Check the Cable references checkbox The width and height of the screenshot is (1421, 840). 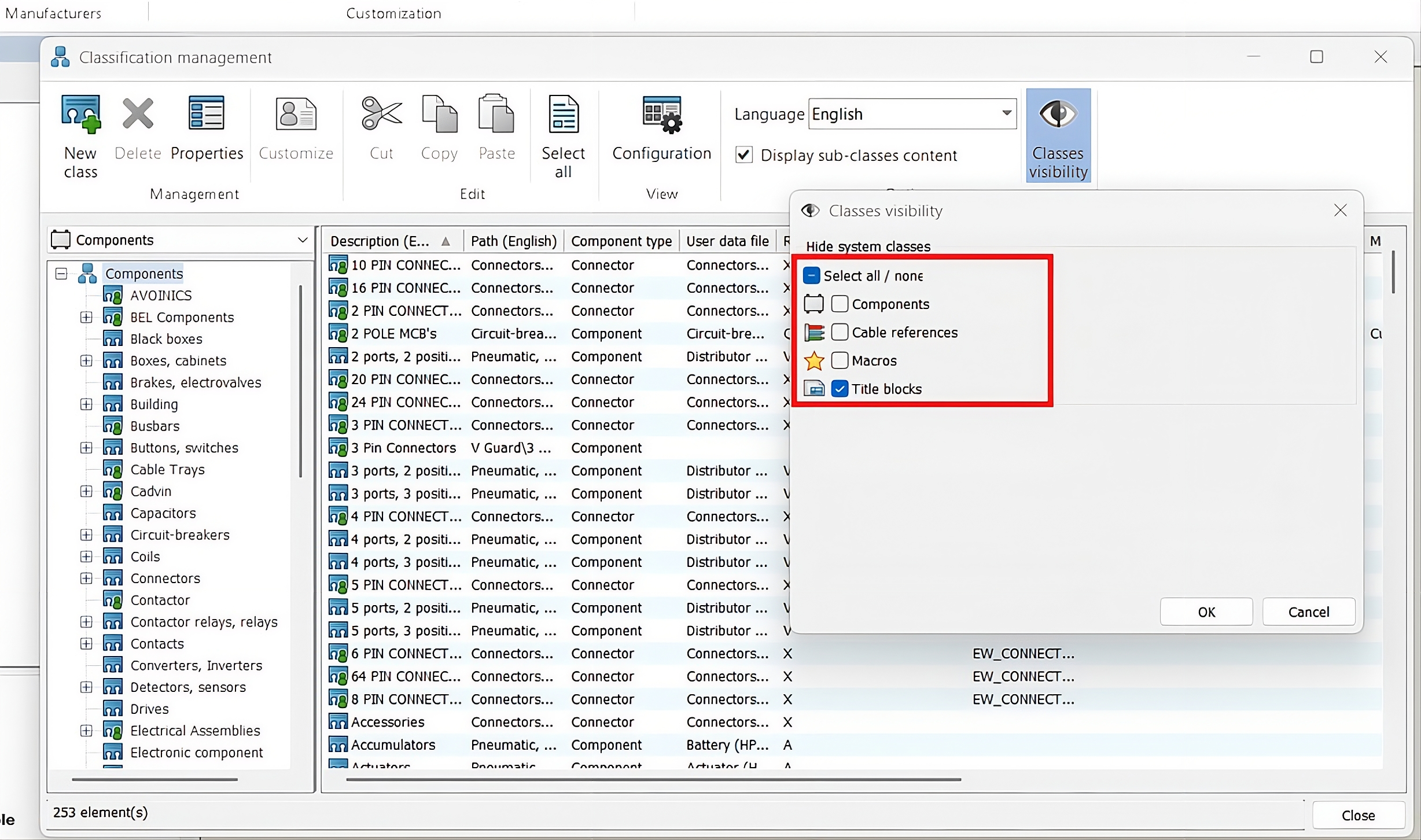click(x=840, y=332)
